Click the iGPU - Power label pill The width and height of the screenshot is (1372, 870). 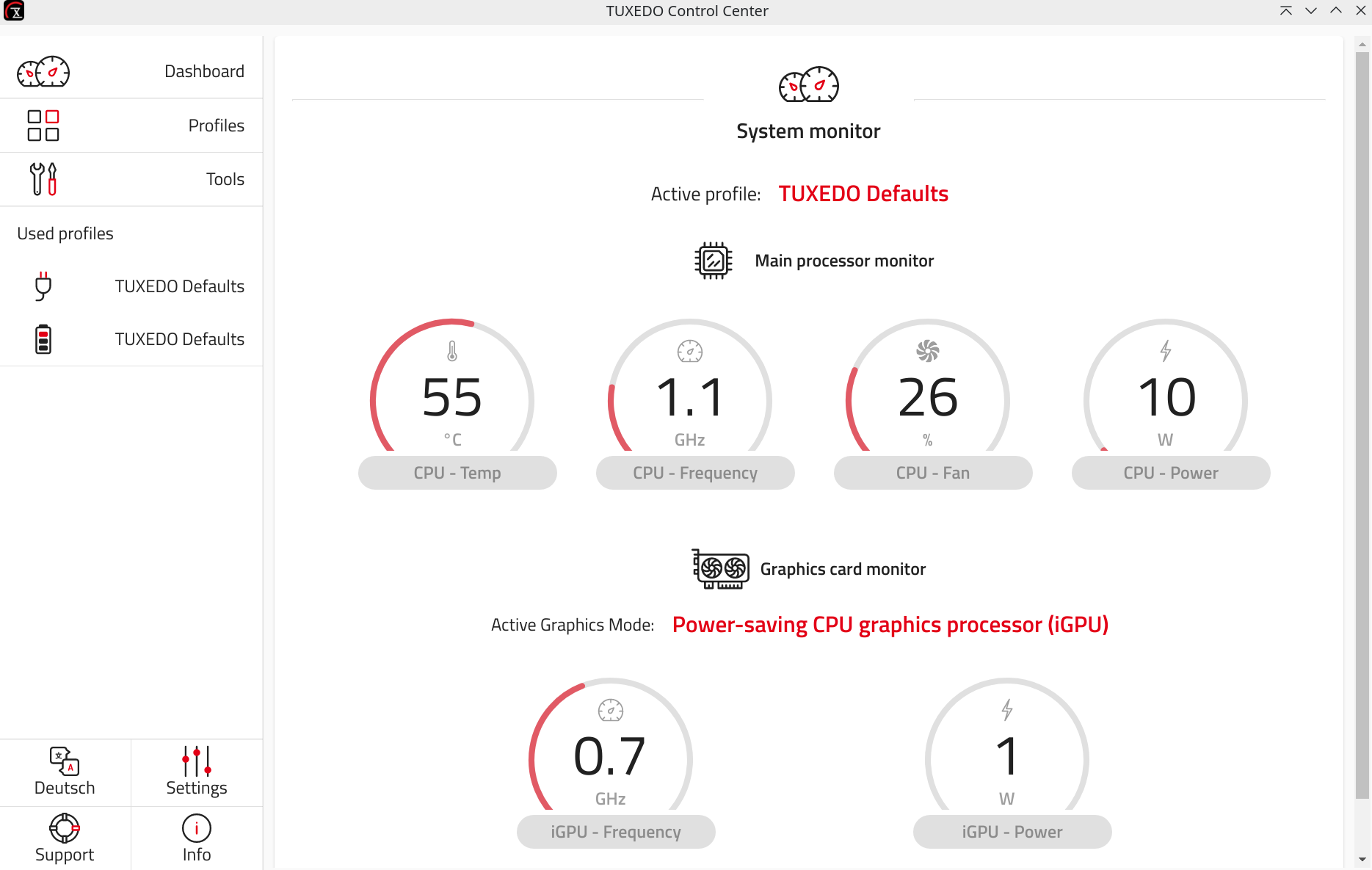[x=1012, y=832]
